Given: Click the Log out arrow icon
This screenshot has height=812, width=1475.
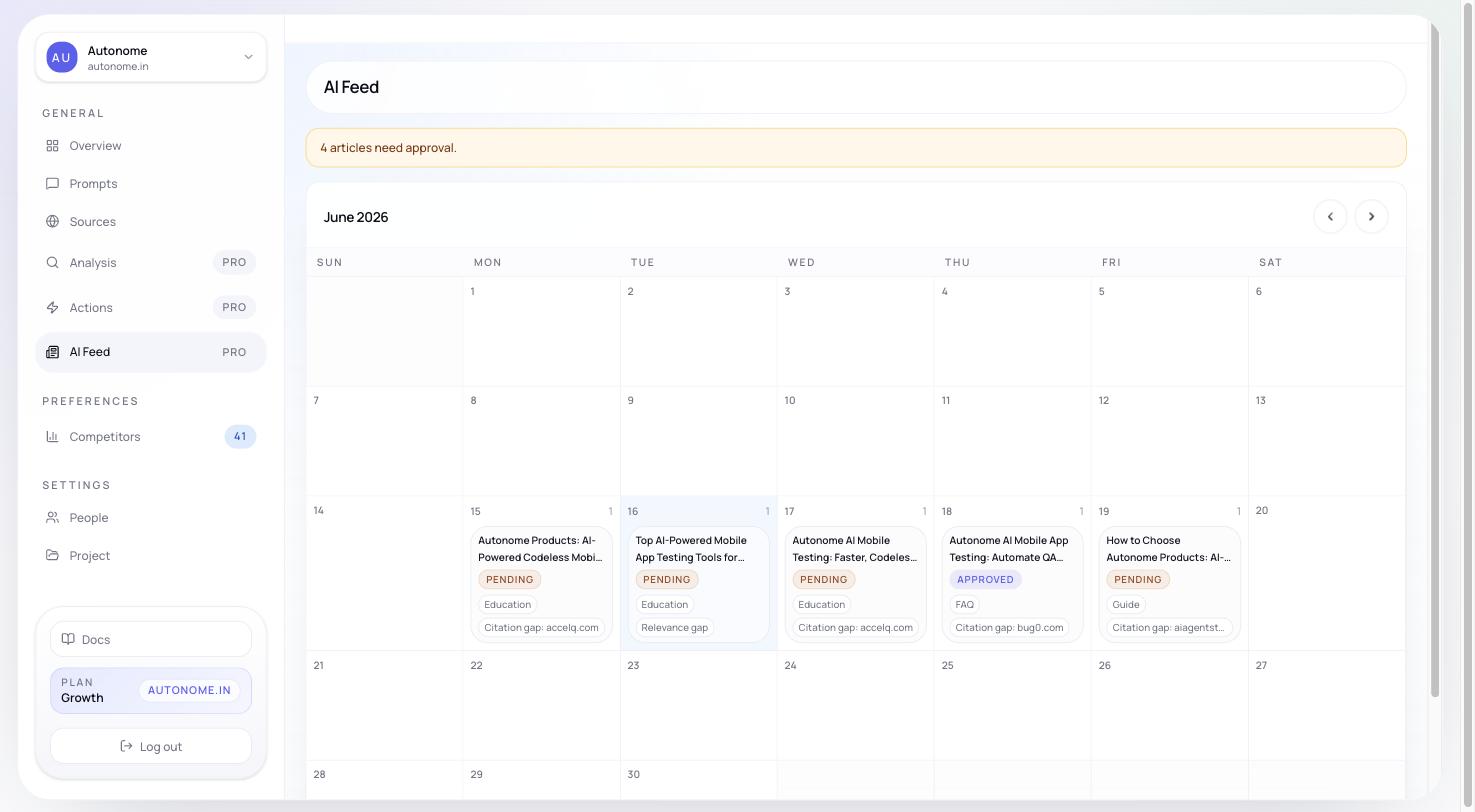Looking at the screenshot, I should click(x=126, y=747).
